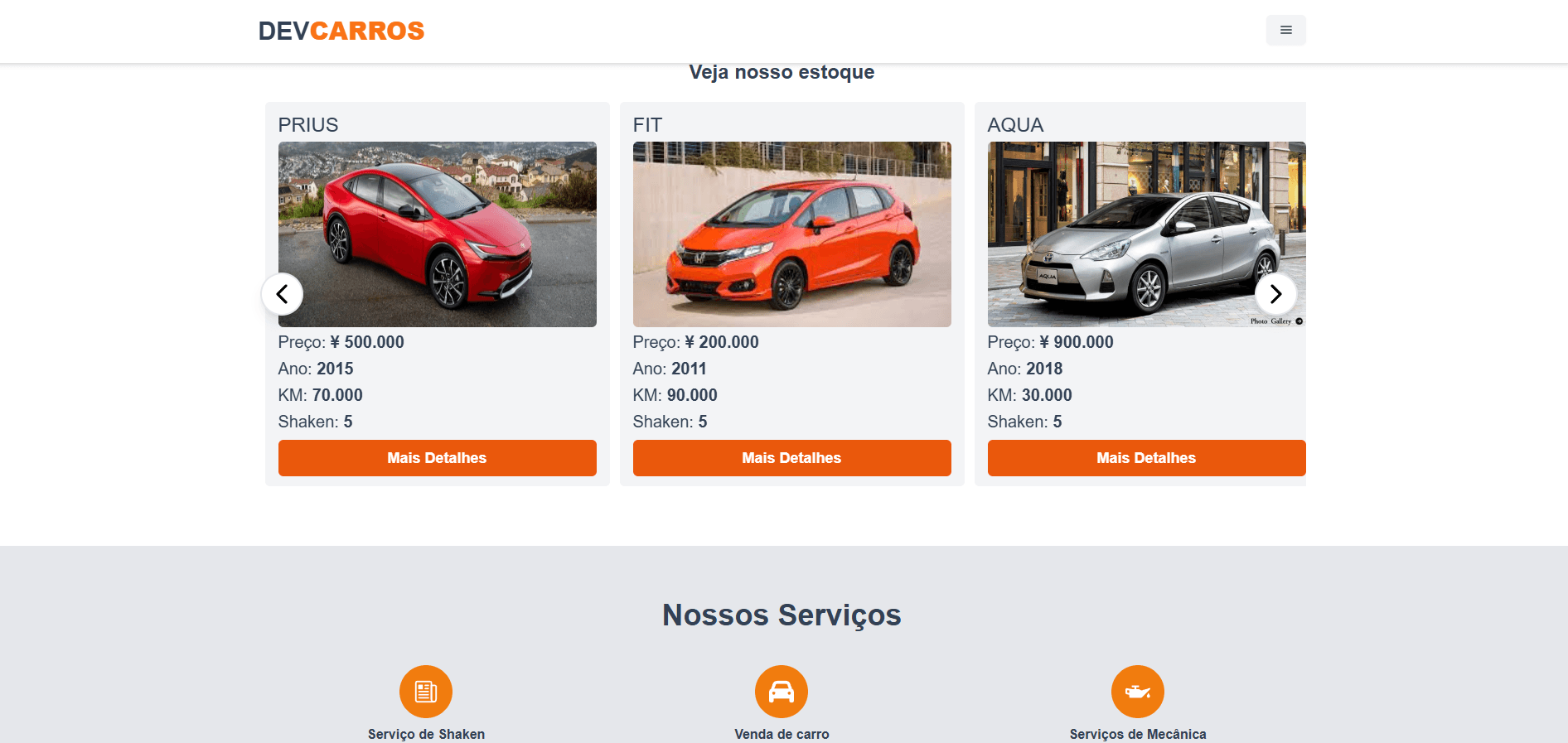Screen dimensions: 1568x743
Task: Select the Venda de carro service label
Action: pyautogui.click(x=782, y=733)
